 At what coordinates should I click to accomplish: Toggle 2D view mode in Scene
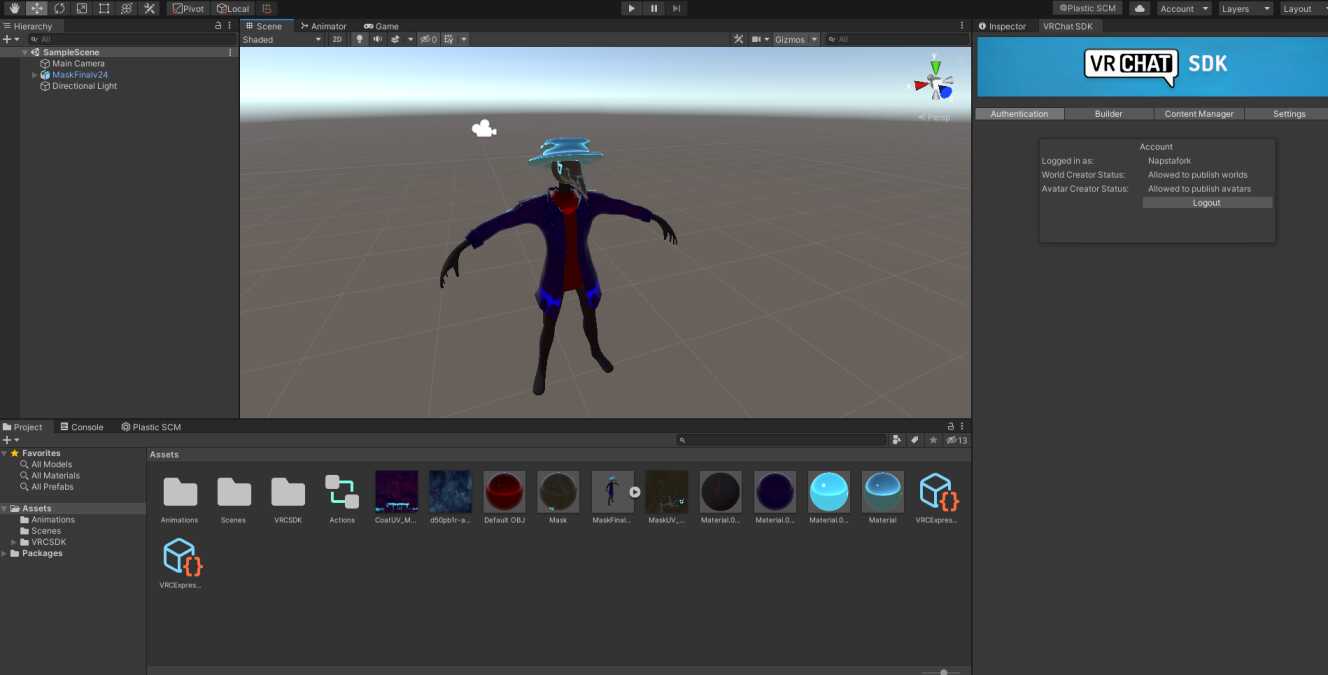click(x=337, y=39)
